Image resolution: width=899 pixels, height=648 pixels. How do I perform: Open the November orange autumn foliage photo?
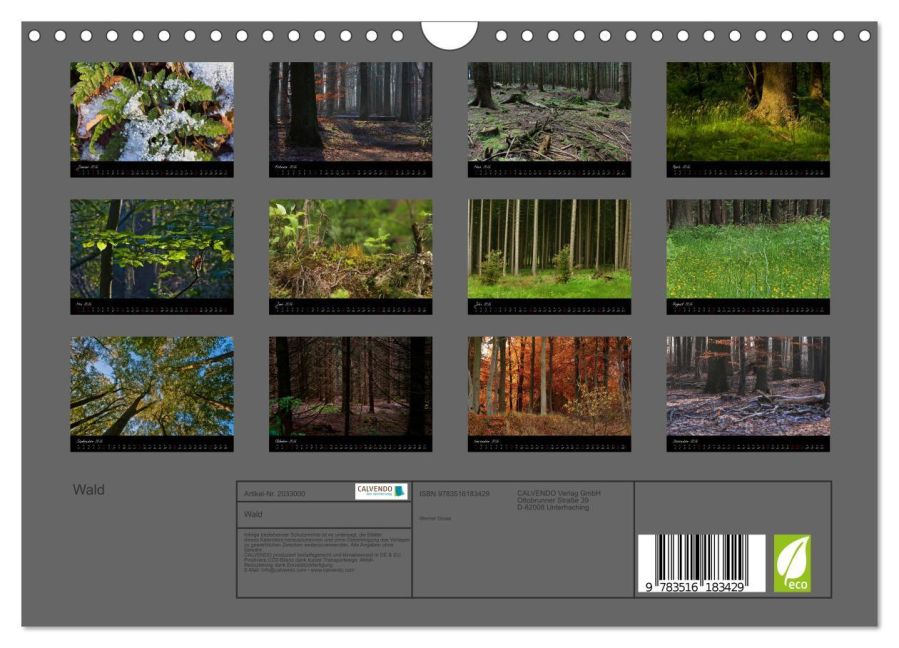pyautogui.click(x=549, y=386)
